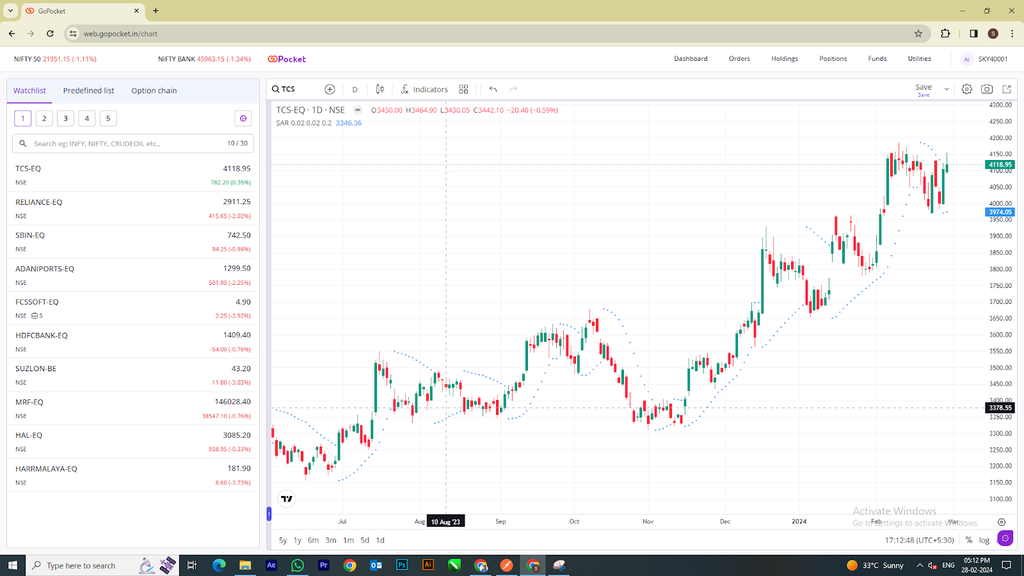Open the Indicators dialog
Screen dimensions: 1024x576
click(x=424, y=89)
